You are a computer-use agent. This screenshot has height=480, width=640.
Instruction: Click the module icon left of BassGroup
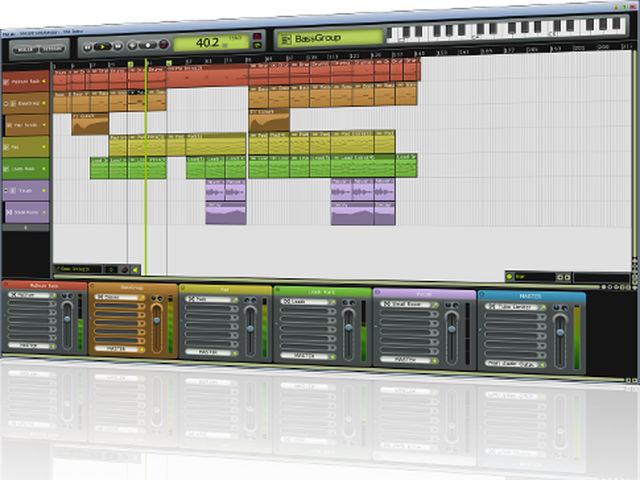[286, 40]
